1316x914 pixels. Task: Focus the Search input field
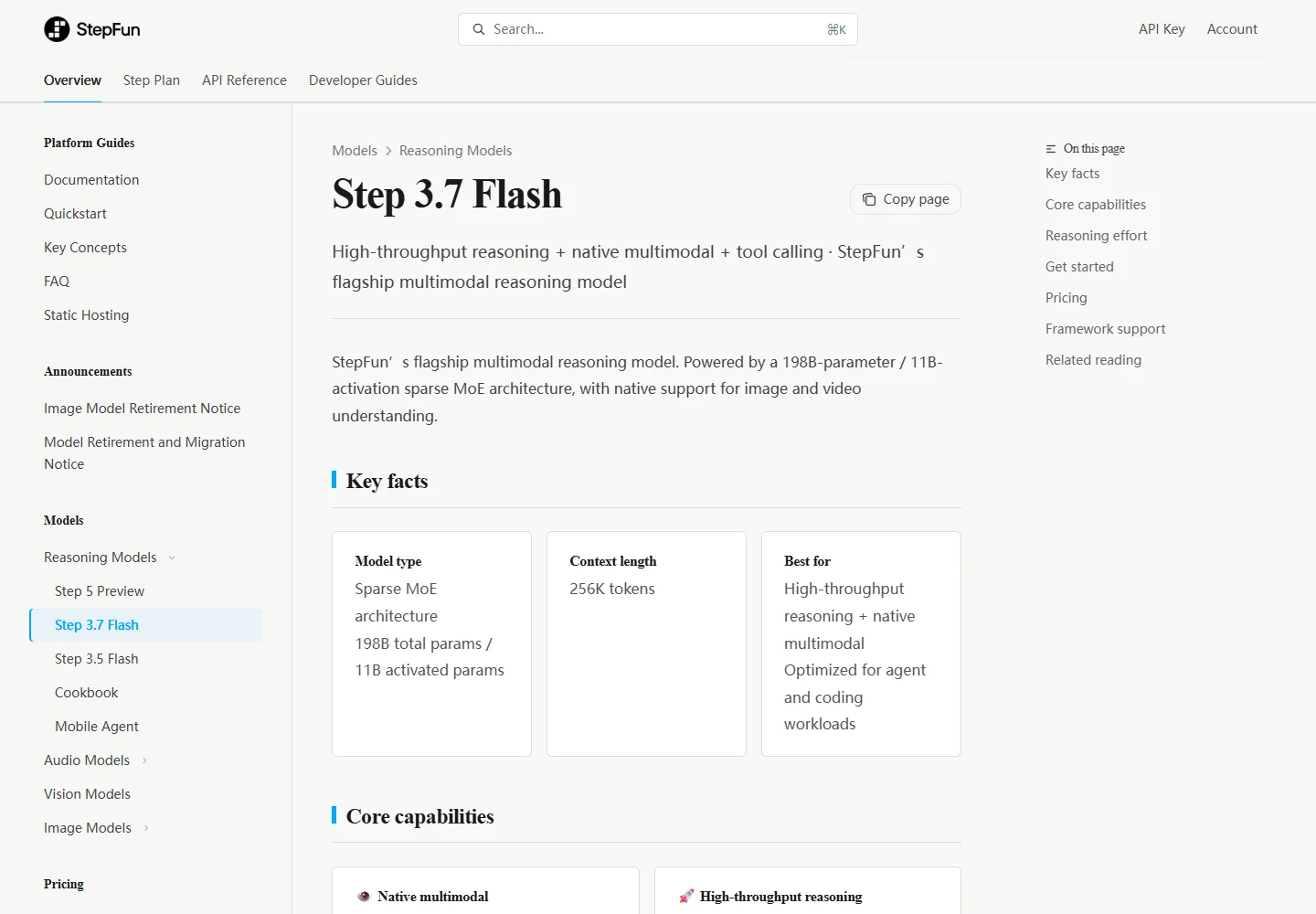click(x=658, y=29)
